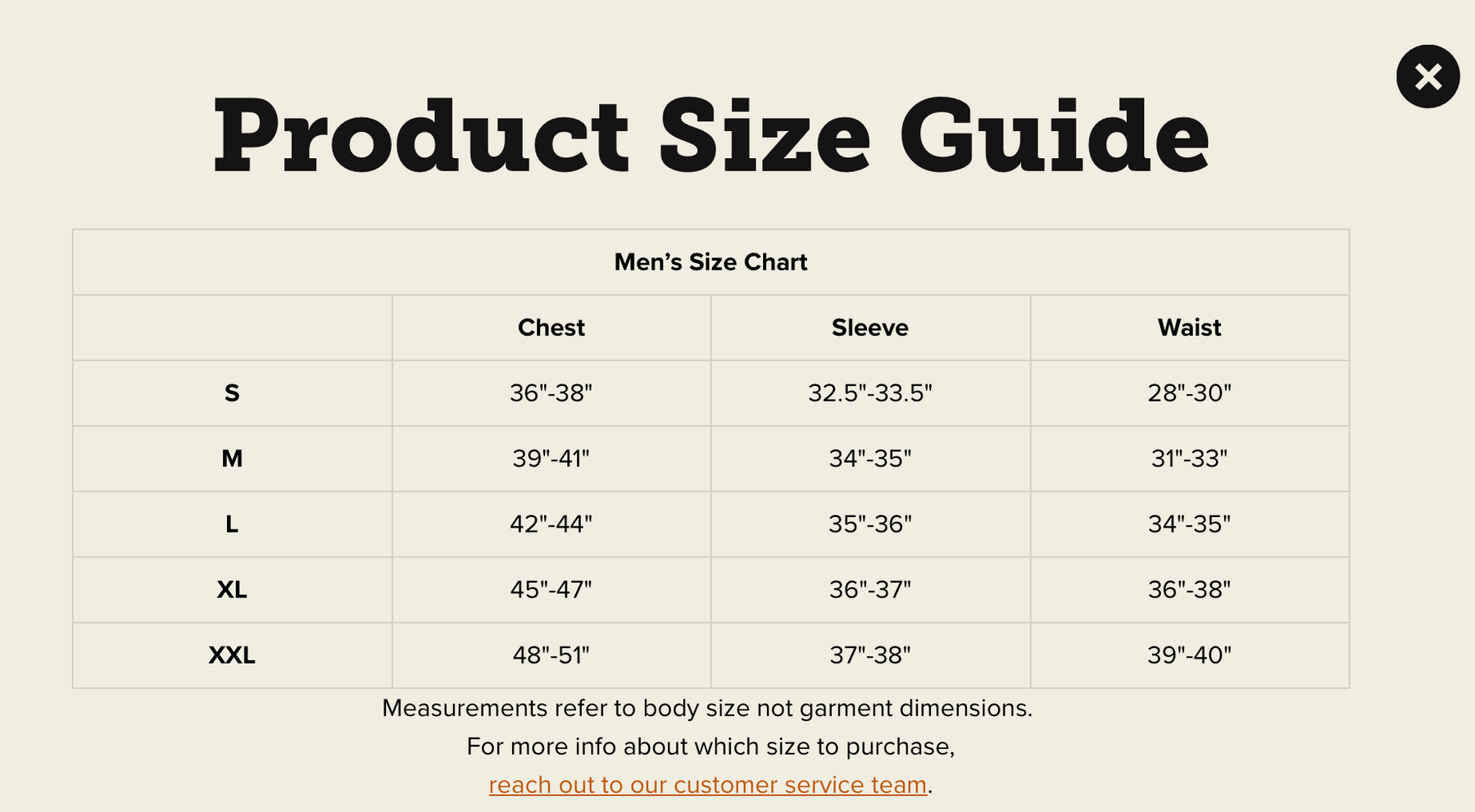Select the XL chest value 45"-47"
The width and height of the screenshot is (1475, 812).
(551, 590)
